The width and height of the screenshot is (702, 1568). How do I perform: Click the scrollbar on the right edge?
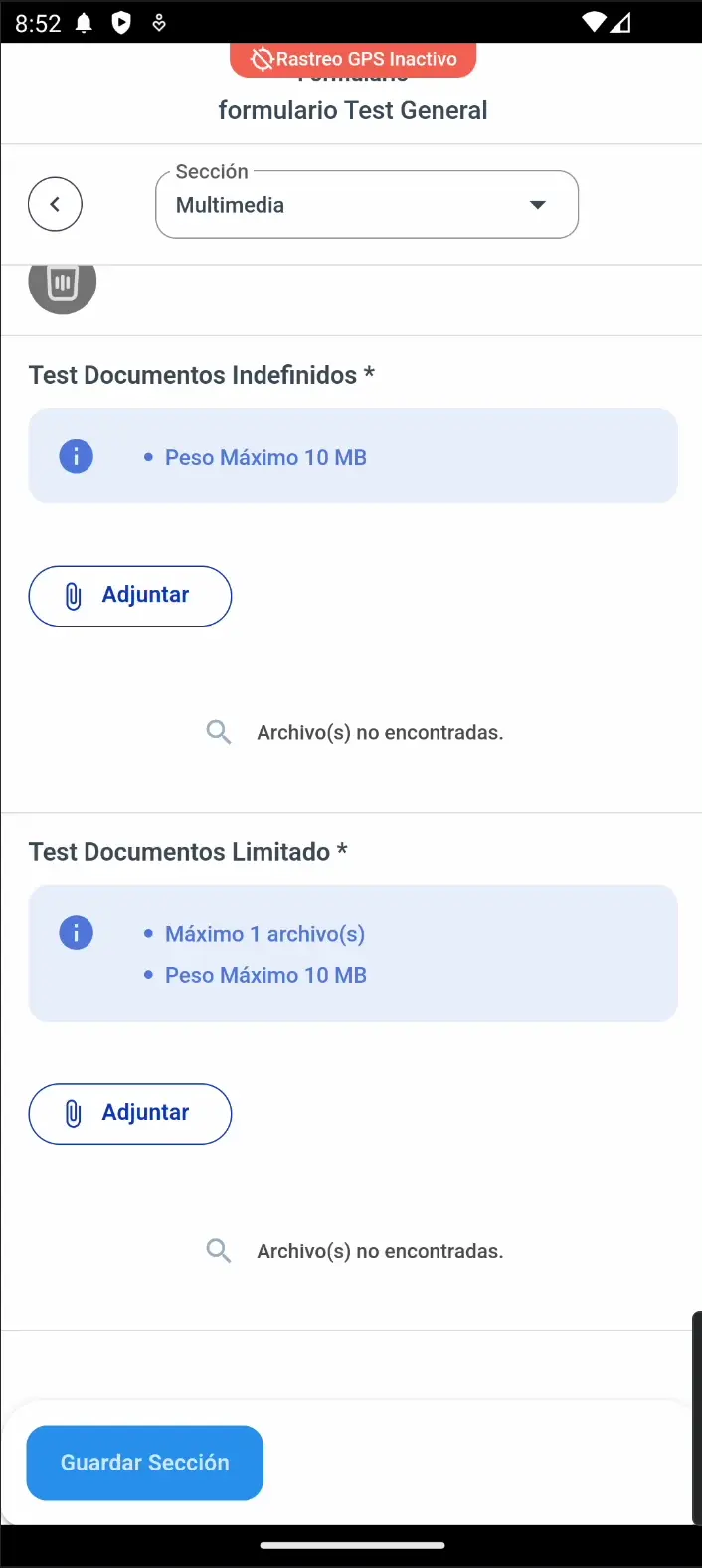[x=696, y=1418]
